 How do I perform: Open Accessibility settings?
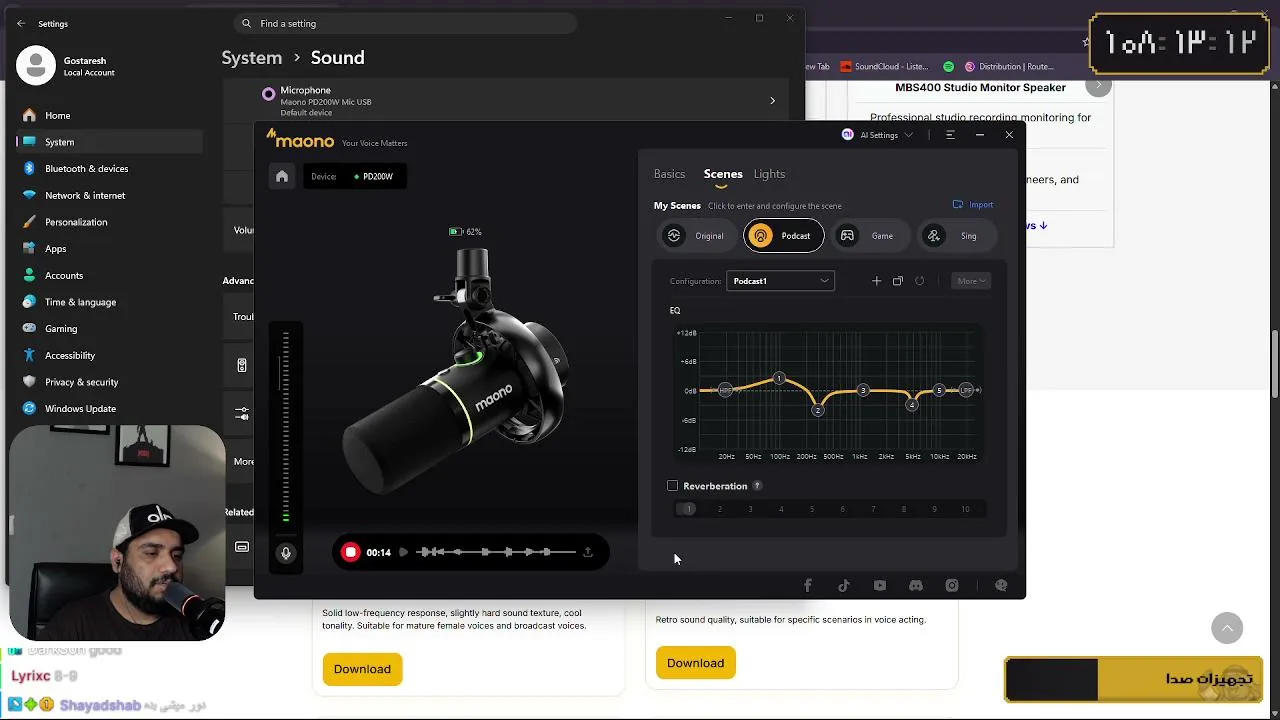110,355
